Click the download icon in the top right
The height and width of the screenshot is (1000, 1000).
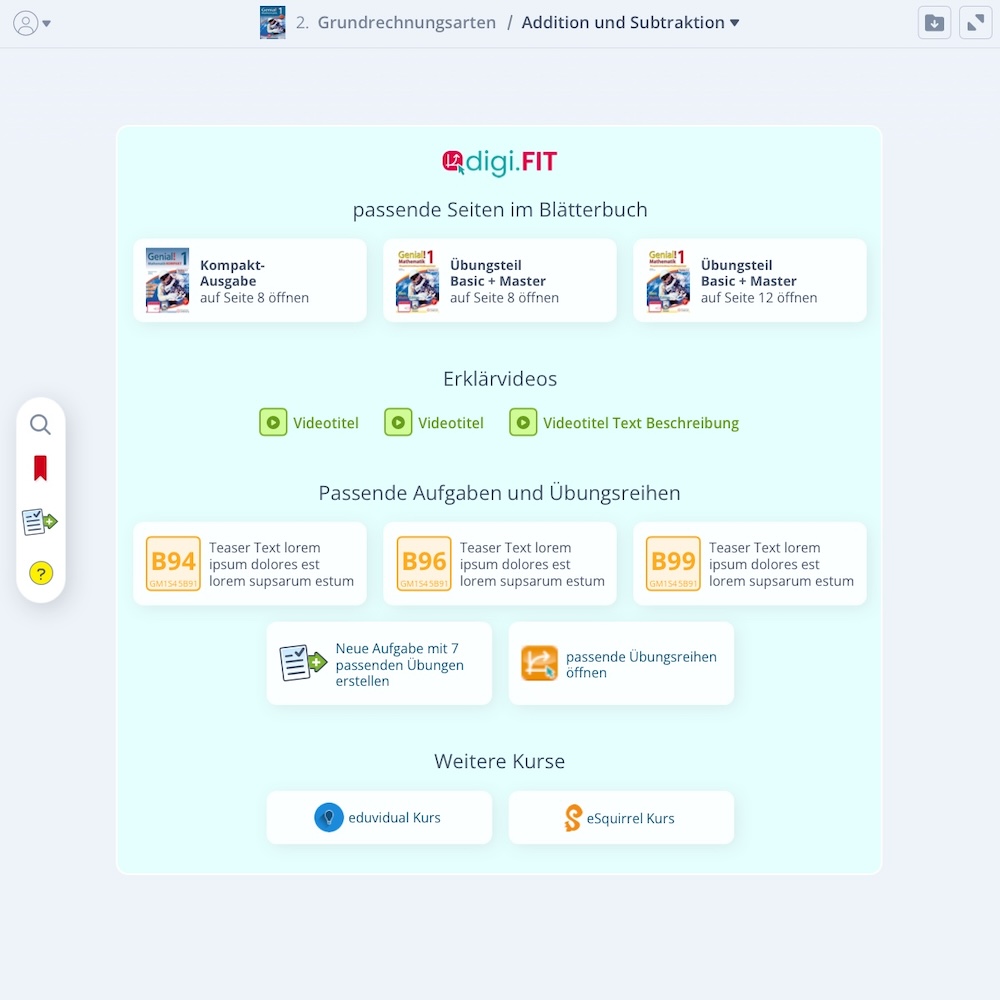click(x=934, y=22)
